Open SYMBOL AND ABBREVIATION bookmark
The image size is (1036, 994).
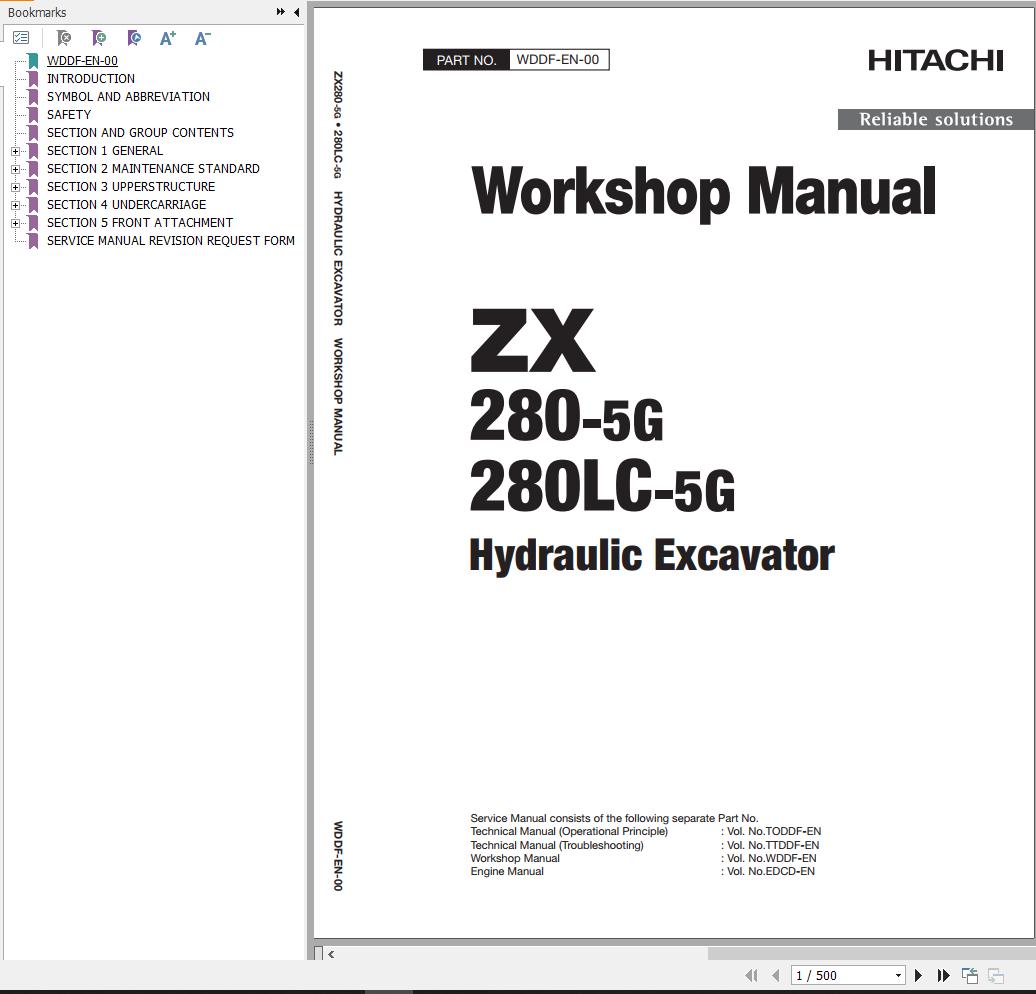[128, 96]
